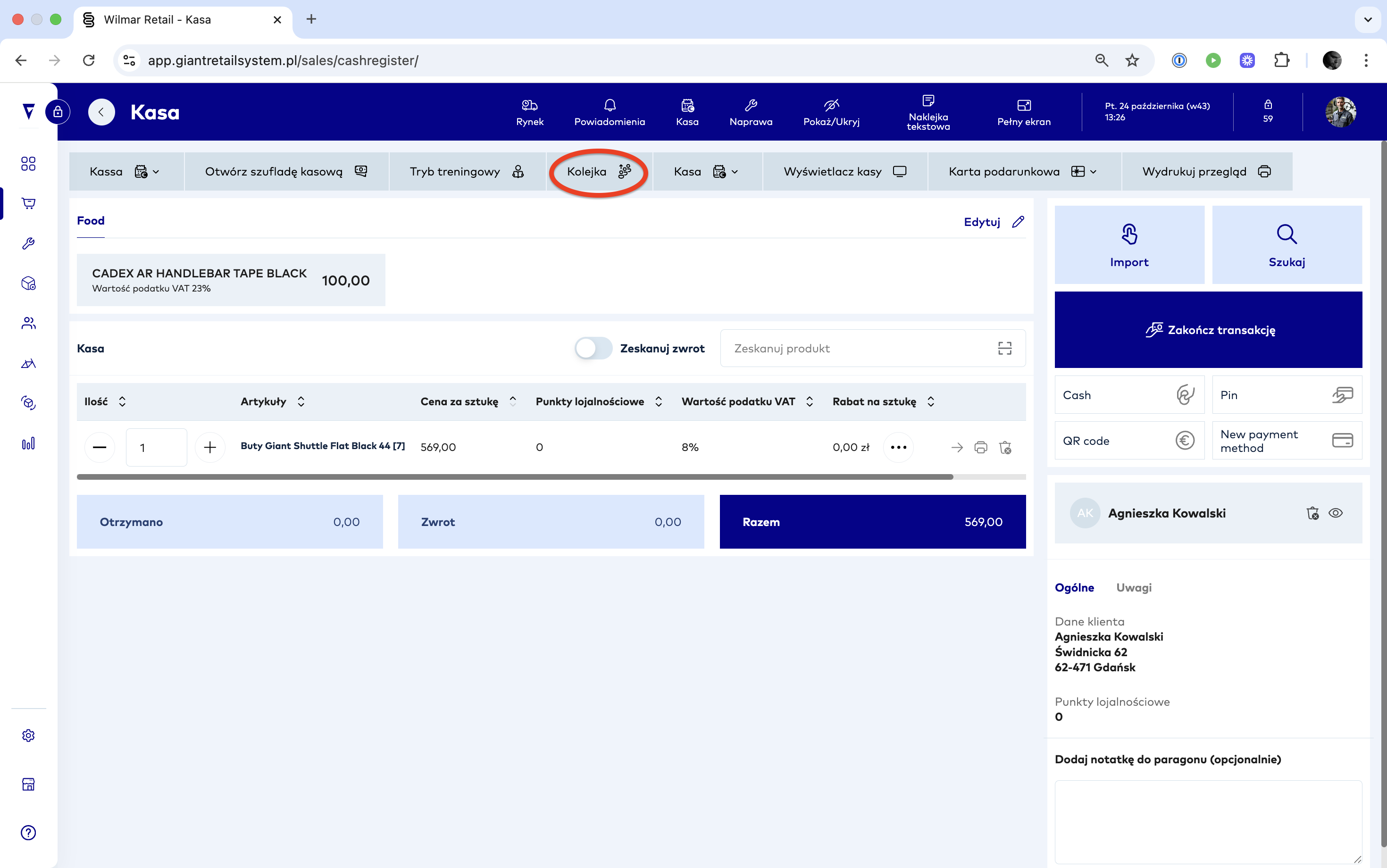The width and height of the screenshot is (1387, 868).
Task: Remove customer Agnieszka Kowalski from sale
Action: (x=1312, y=513)
